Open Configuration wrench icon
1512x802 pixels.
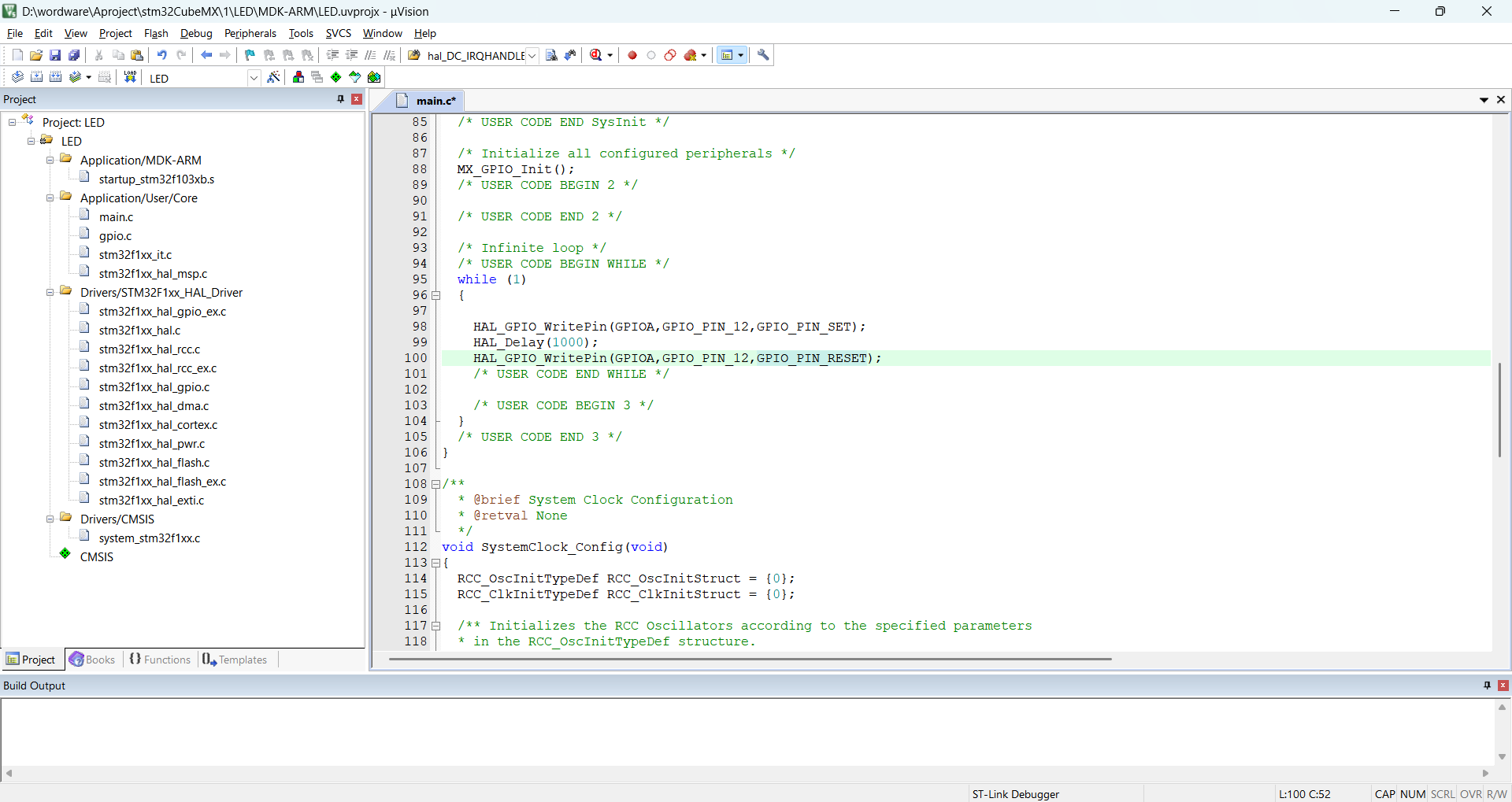(763, 55)
